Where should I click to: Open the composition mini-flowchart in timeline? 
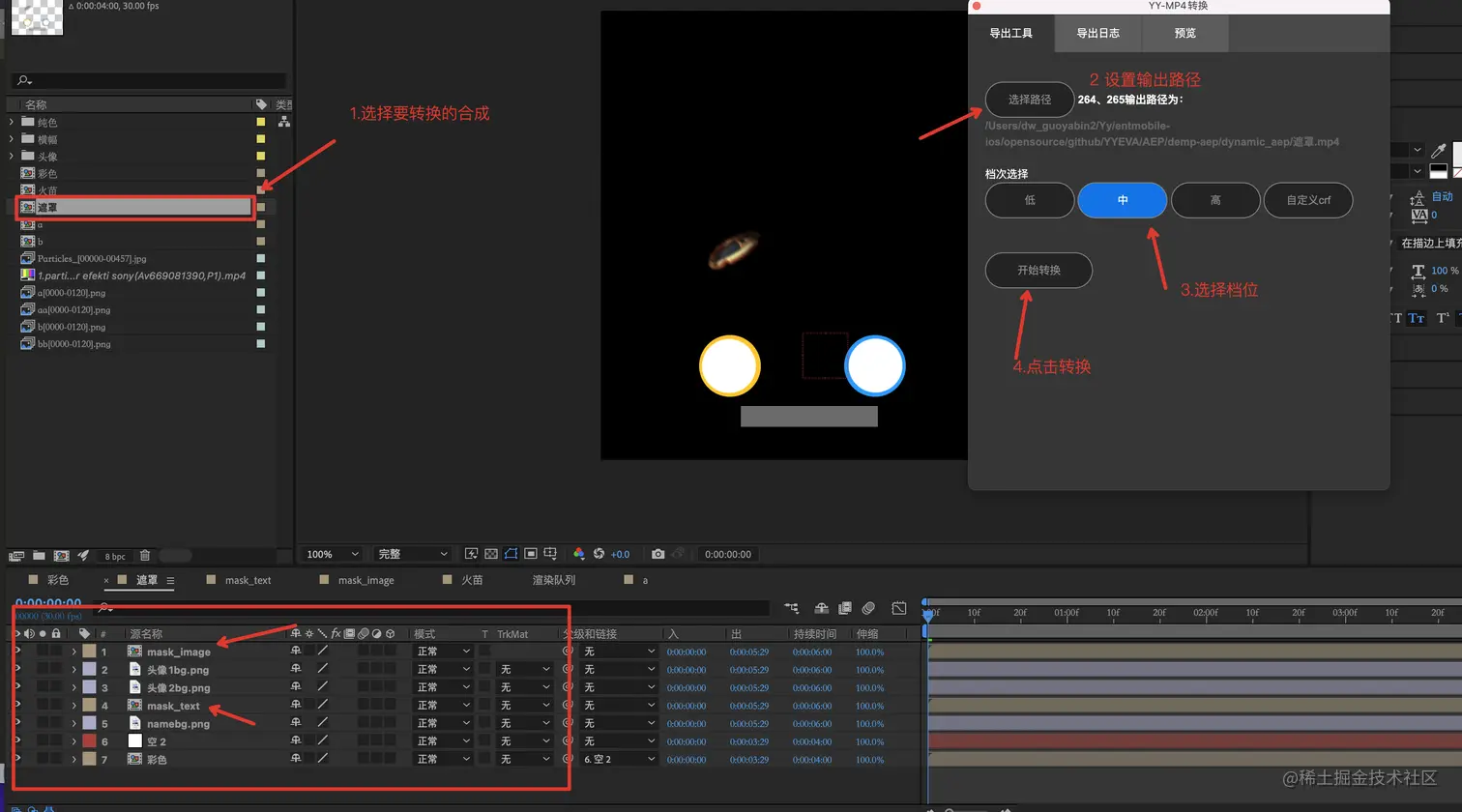point(791,608)
